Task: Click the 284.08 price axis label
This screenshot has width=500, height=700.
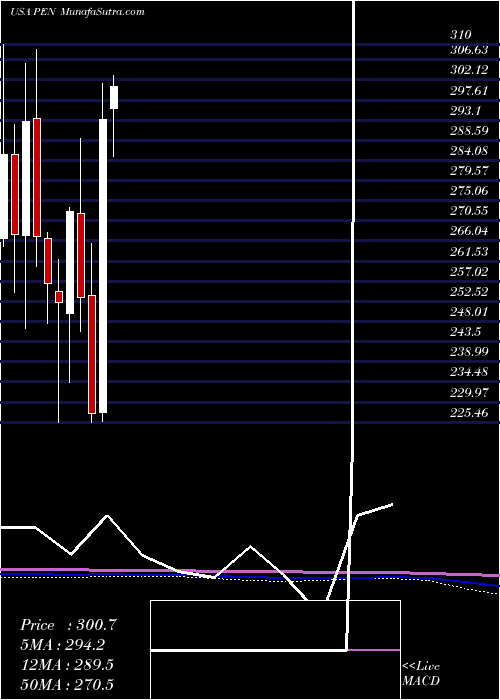Action: coord(468,151)
